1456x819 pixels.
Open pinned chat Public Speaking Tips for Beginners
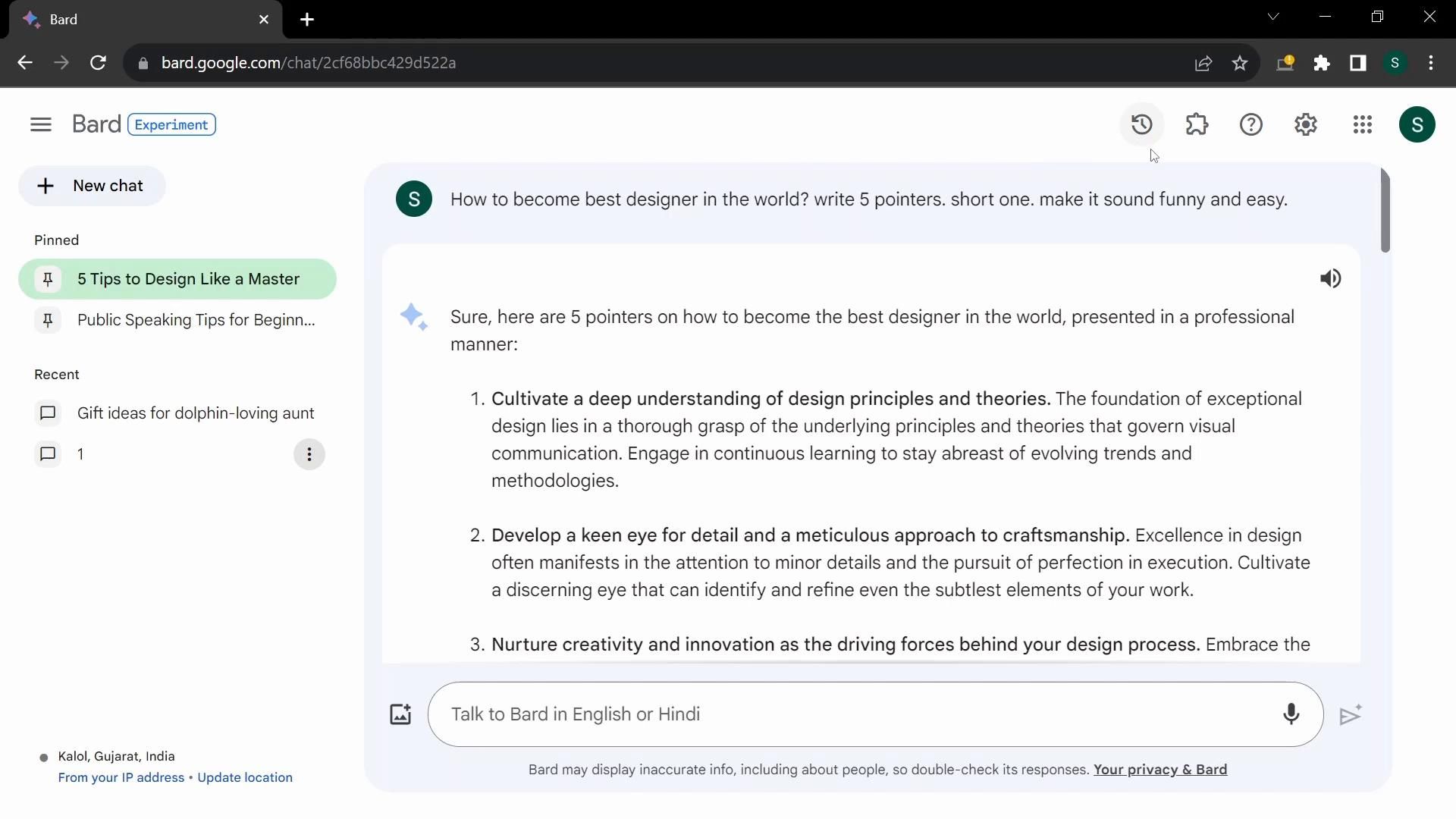(x=177, y=320)
